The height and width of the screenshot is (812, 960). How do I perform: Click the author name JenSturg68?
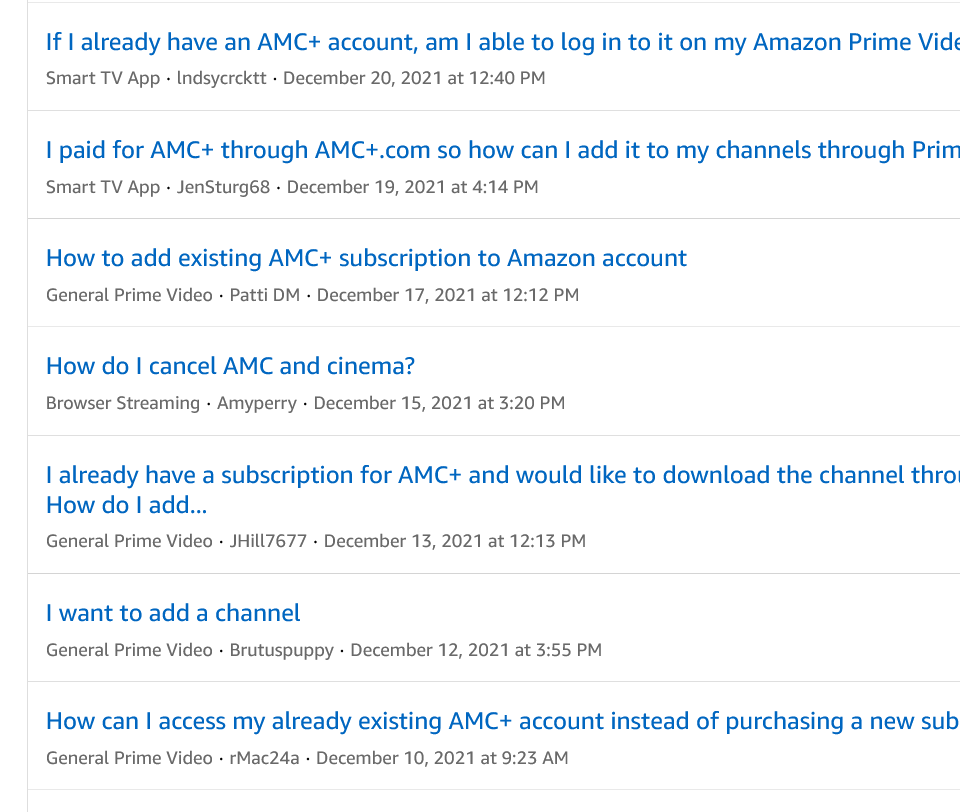pos(223,187)
